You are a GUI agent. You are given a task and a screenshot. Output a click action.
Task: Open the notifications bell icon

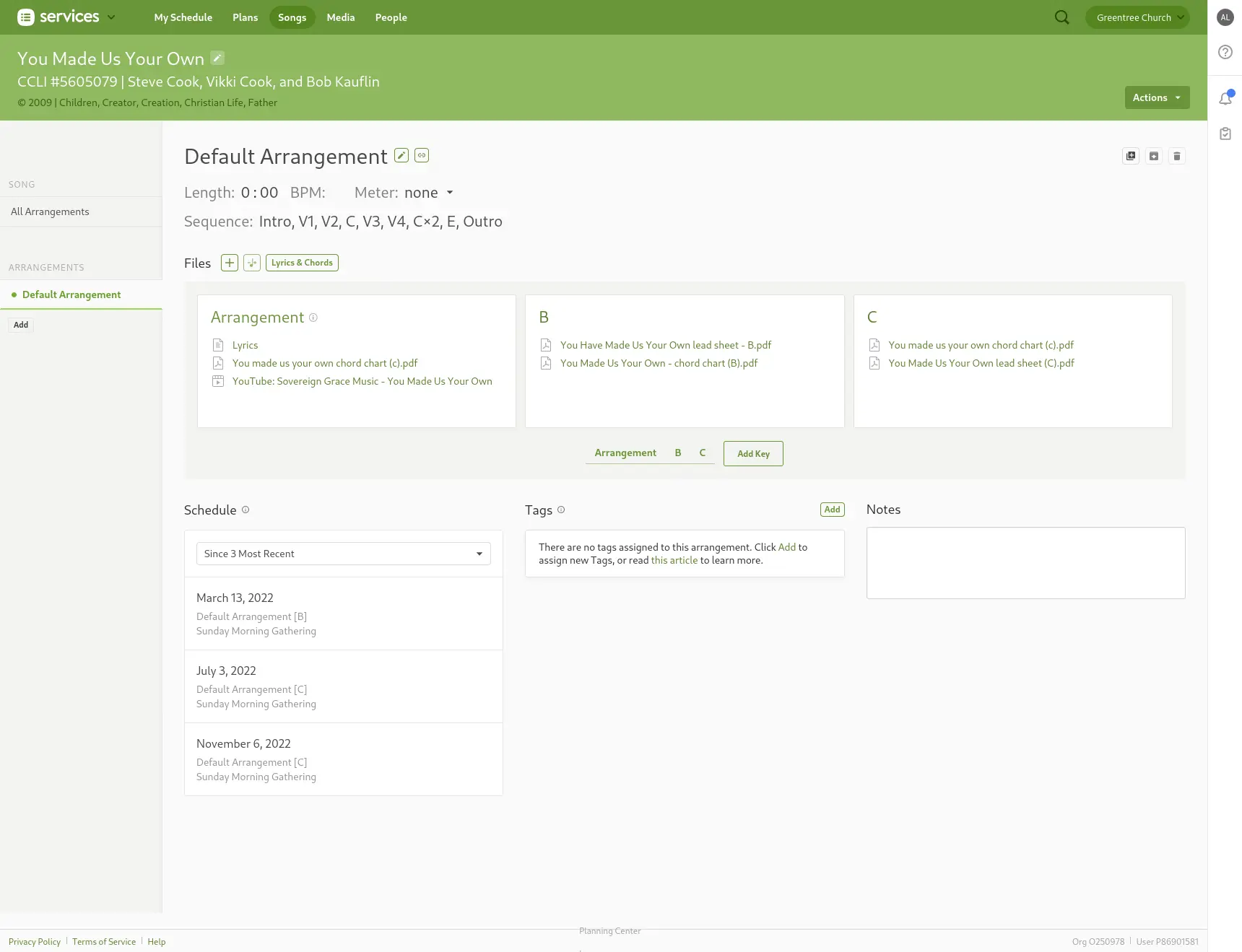[x=1225, y=98]
